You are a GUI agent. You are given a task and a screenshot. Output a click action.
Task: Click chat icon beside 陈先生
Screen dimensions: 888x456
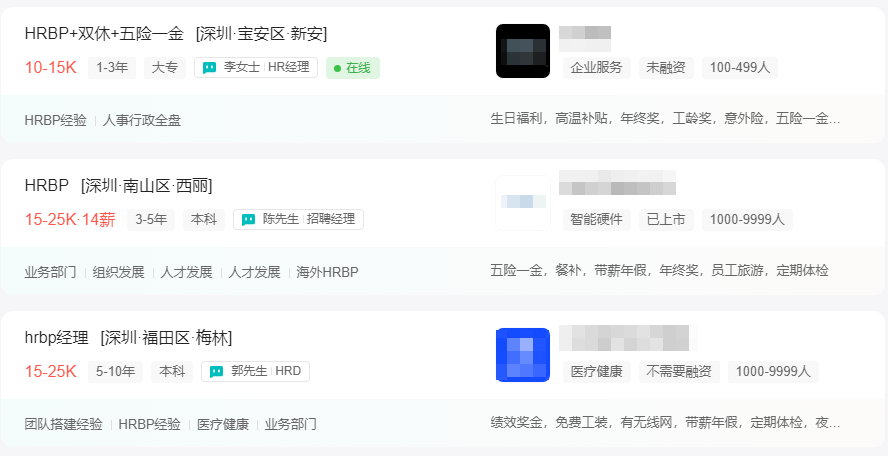pos(248,220)
